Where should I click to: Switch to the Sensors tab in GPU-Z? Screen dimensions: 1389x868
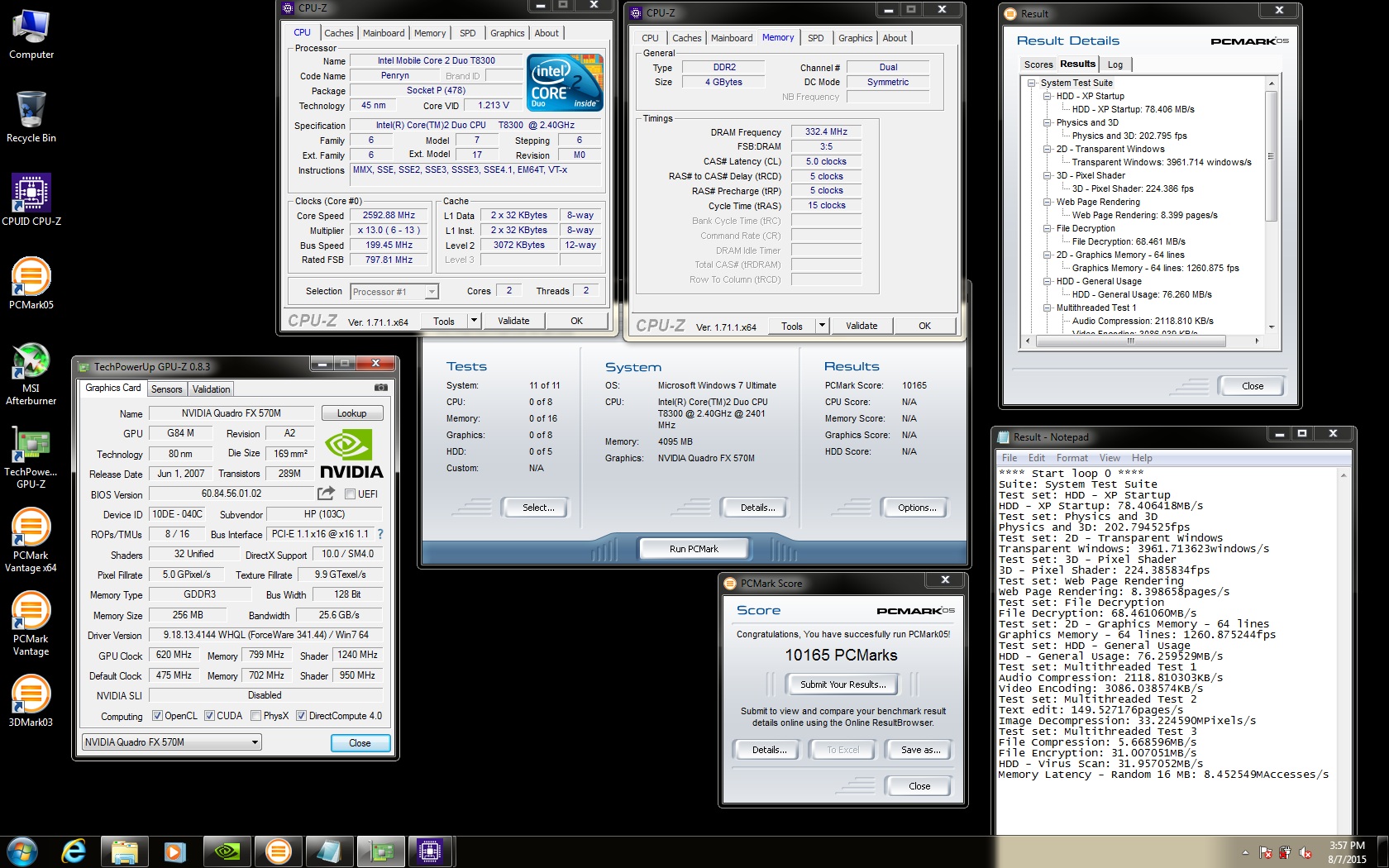pos(166,389)
